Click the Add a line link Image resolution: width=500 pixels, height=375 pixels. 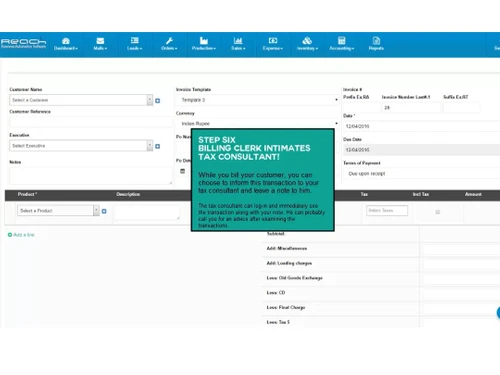[21, 235]
